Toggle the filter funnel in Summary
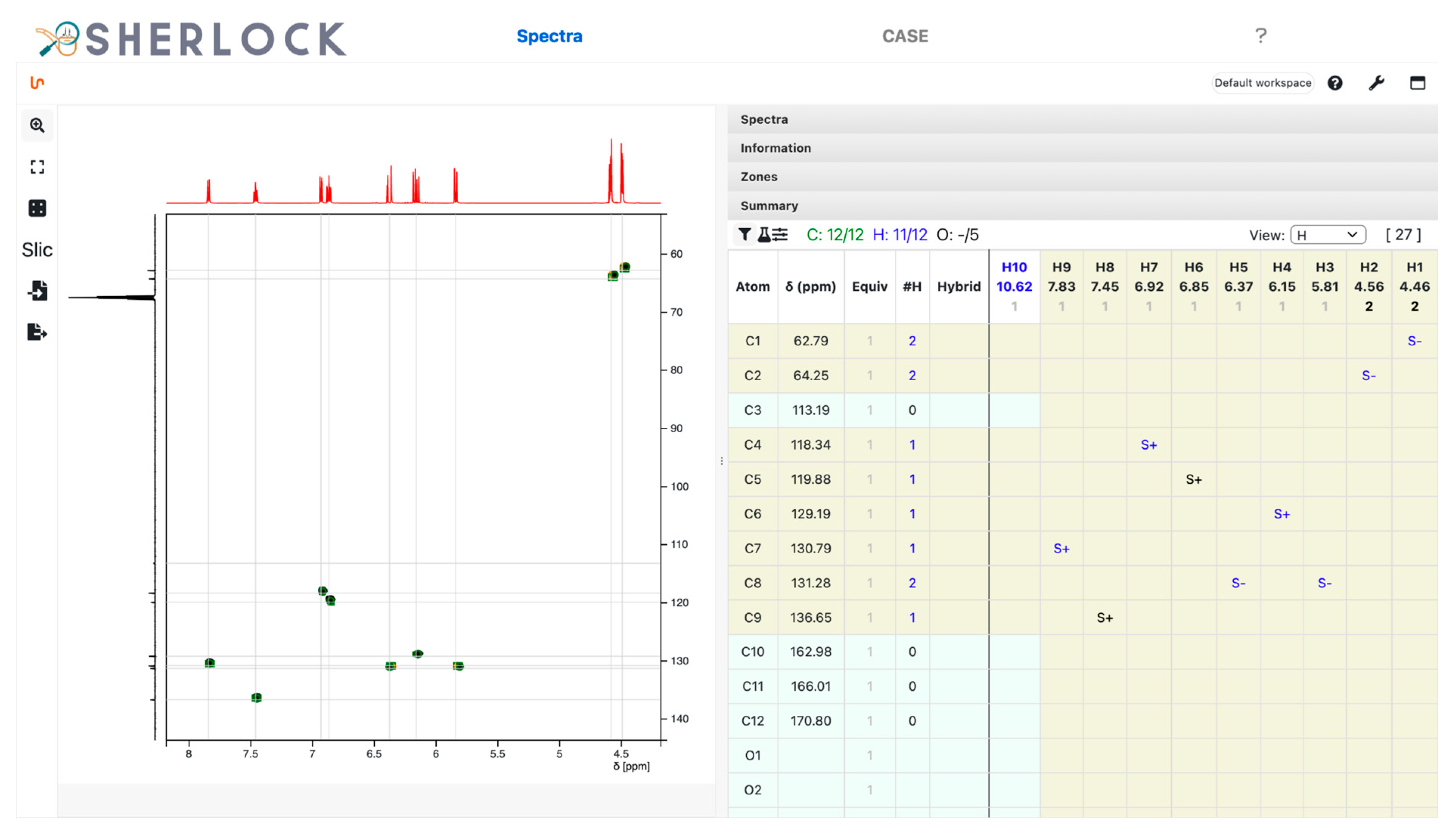This screenshot has height=837, width=1456. click(x=745, y=235)
